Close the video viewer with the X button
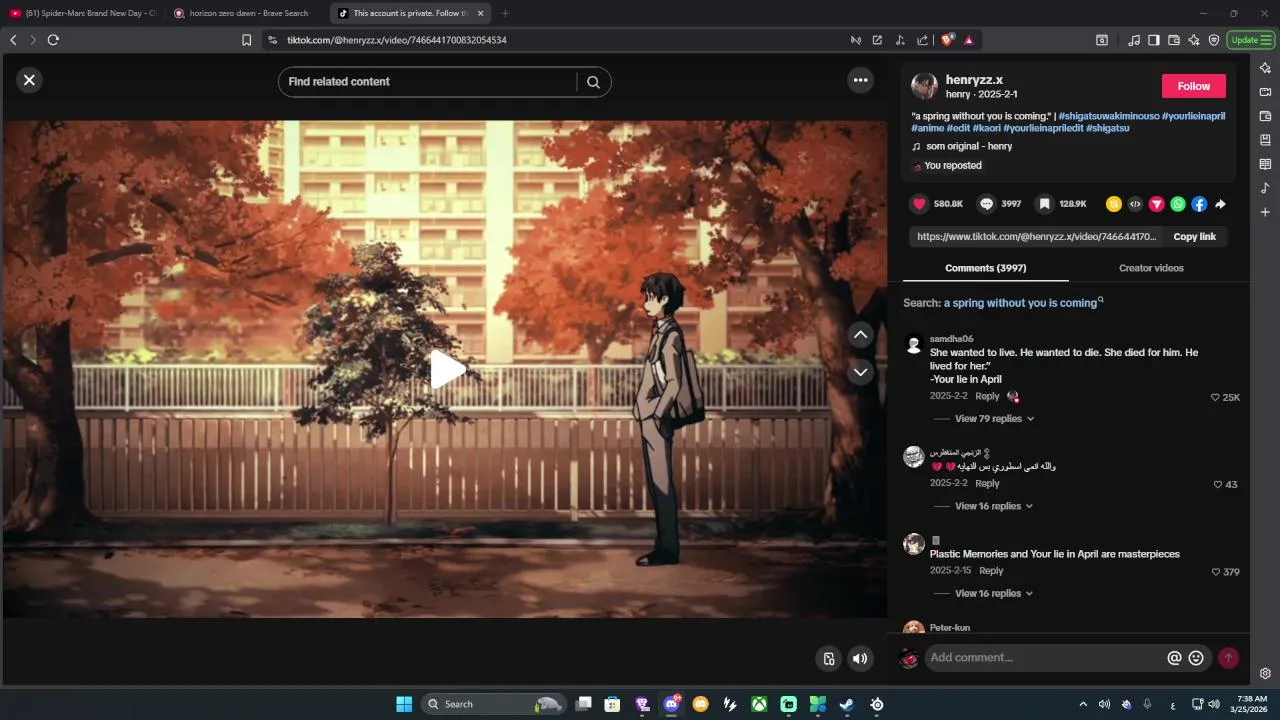The image size is (1280, 720). pyautogui.click(x=29, y=80)
